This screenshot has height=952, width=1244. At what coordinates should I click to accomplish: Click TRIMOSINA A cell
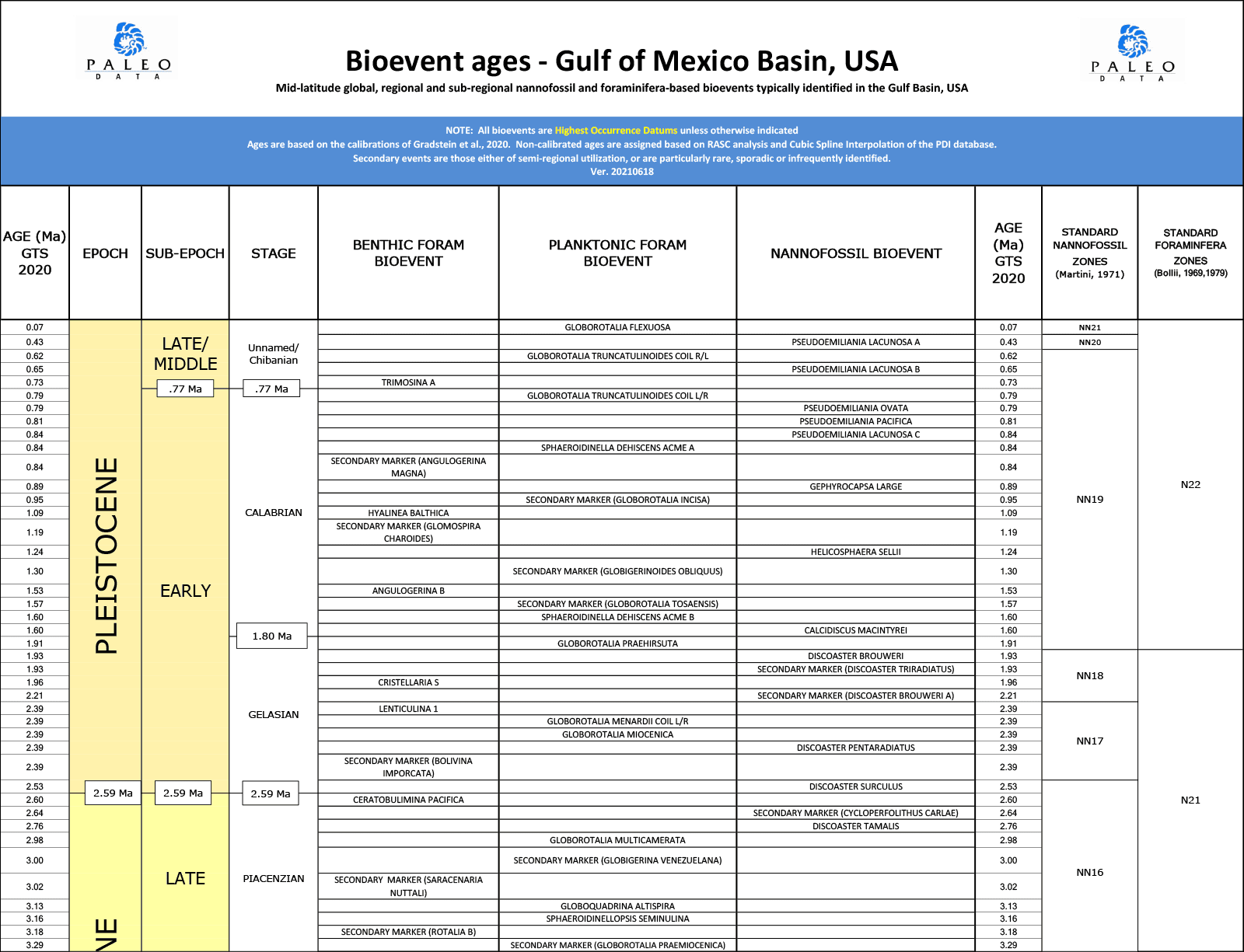(x=408, y=382)
